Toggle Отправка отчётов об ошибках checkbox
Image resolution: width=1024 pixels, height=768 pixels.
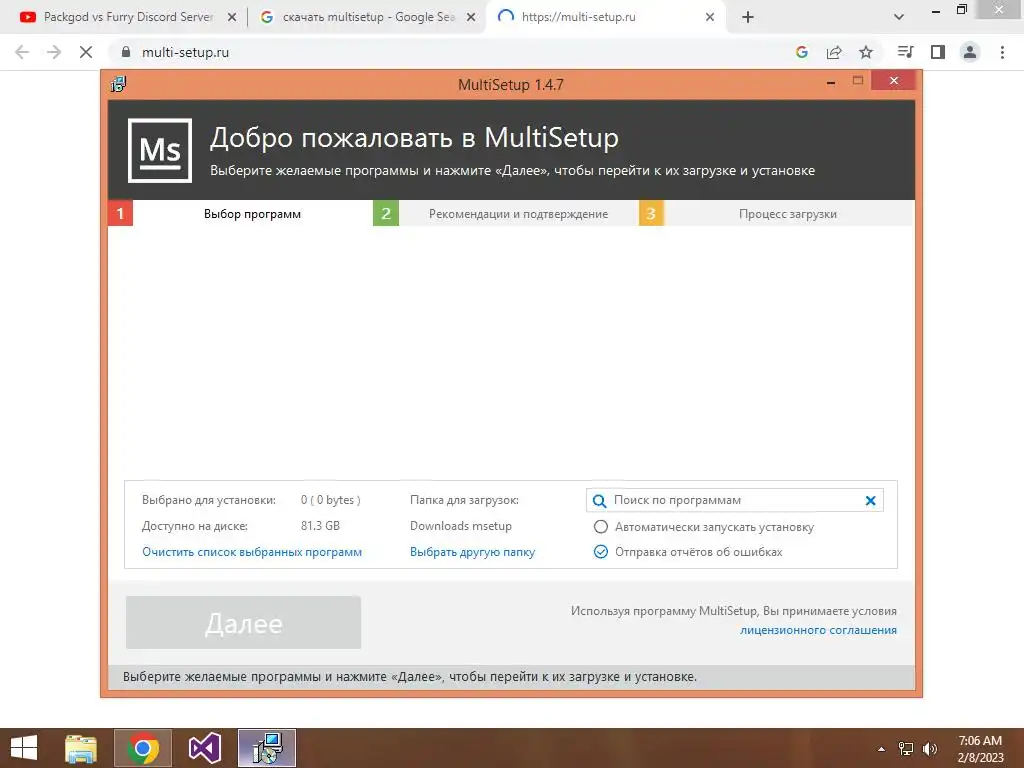pos(600,552)
